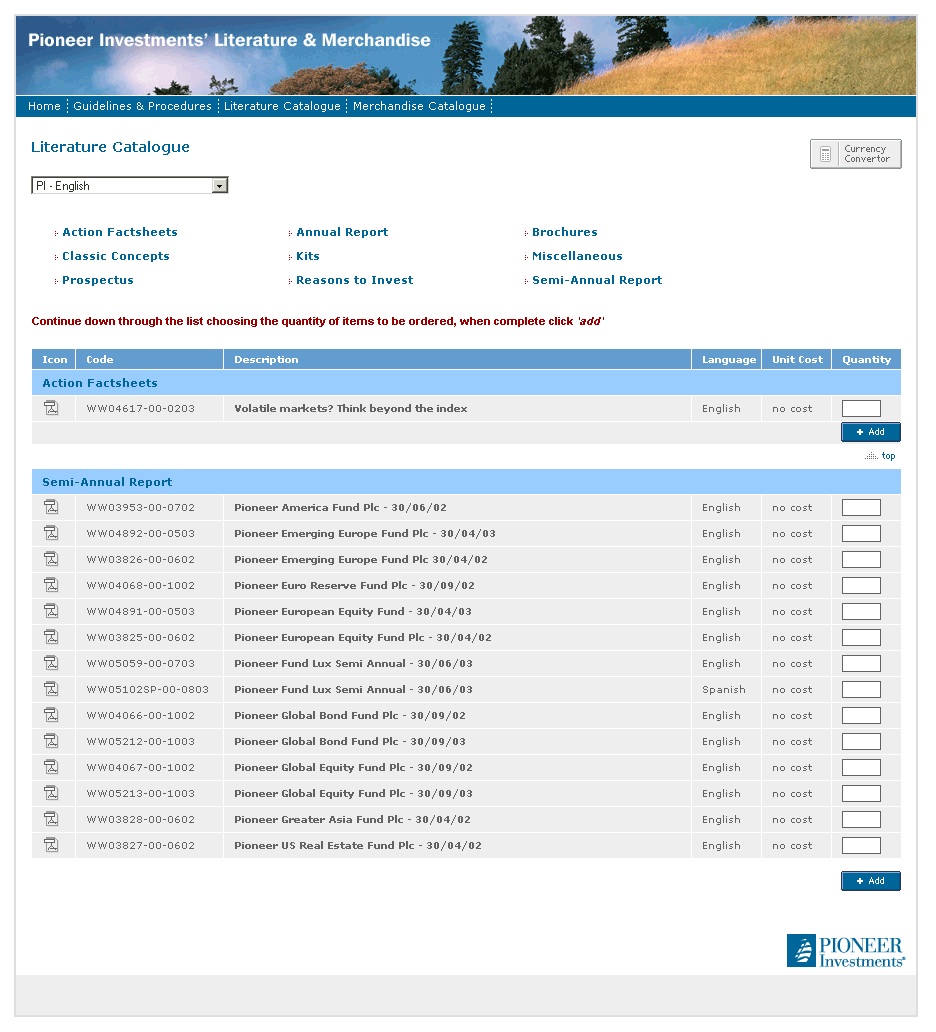Open PDF icon for Pioneer US Real Estate Fund
The height and width of the screenshot is (1032, 936).
(51, 845)
